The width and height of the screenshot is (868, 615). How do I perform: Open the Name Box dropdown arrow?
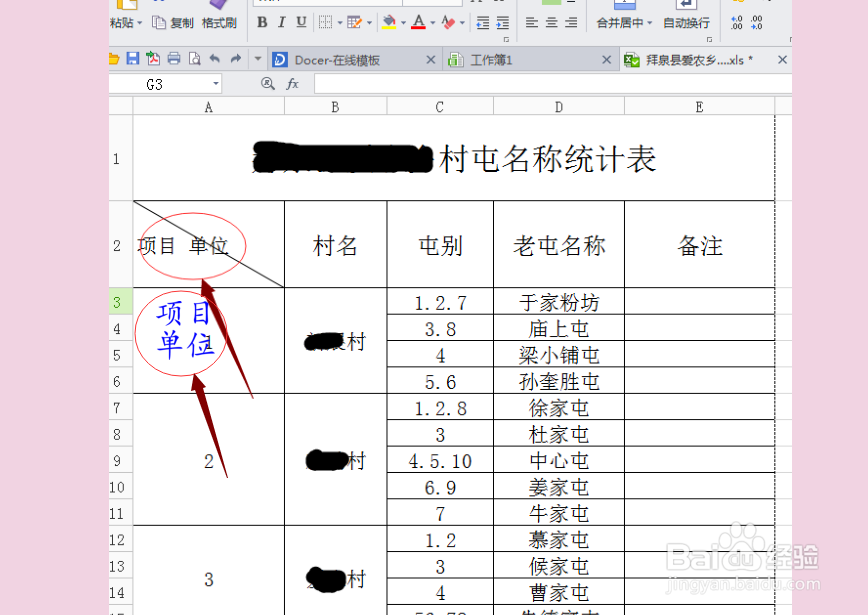217,83
